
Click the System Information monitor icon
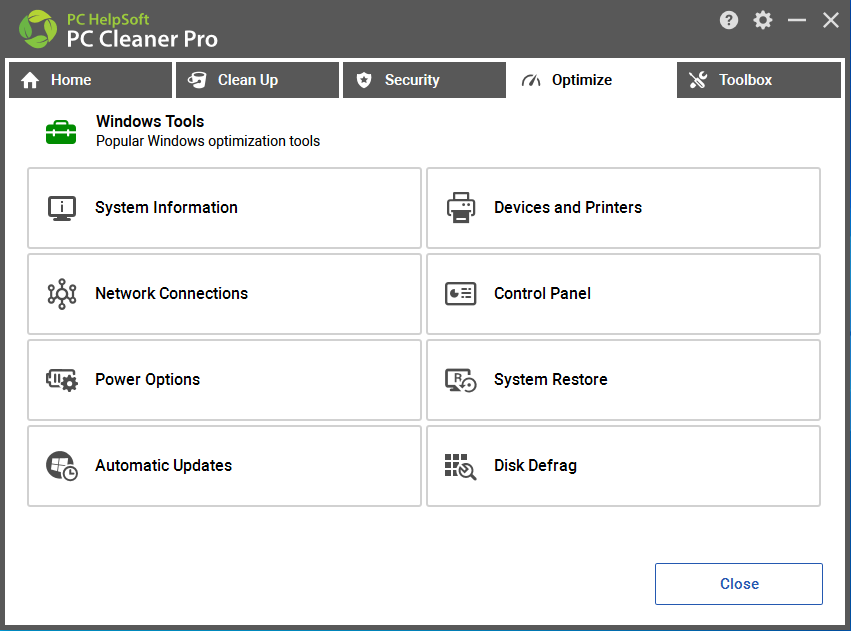[x=62, y=208]
